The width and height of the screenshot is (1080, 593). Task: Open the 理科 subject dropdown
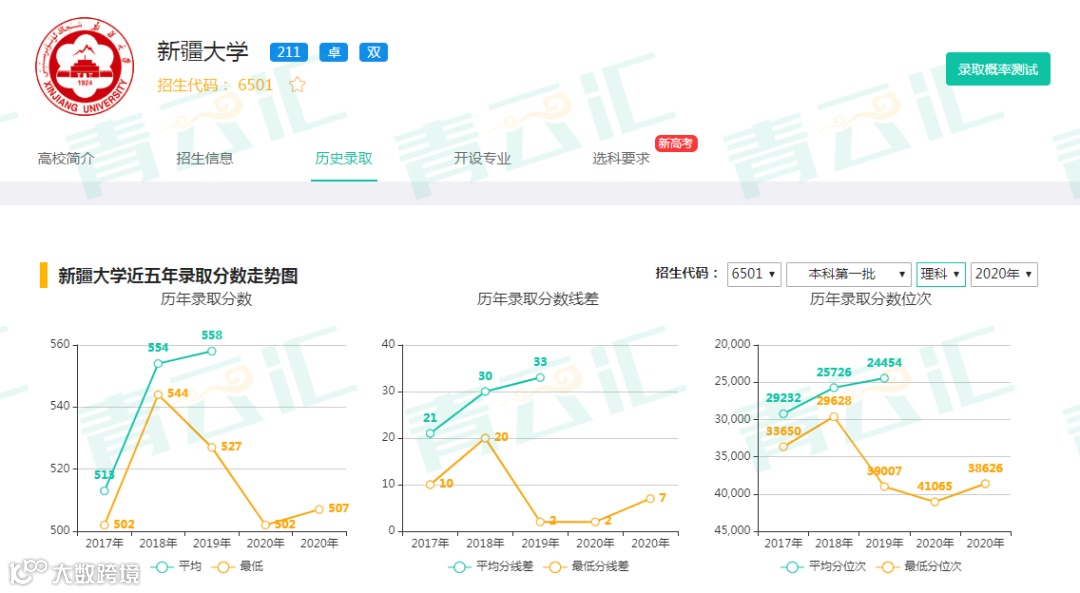(941, 274)
